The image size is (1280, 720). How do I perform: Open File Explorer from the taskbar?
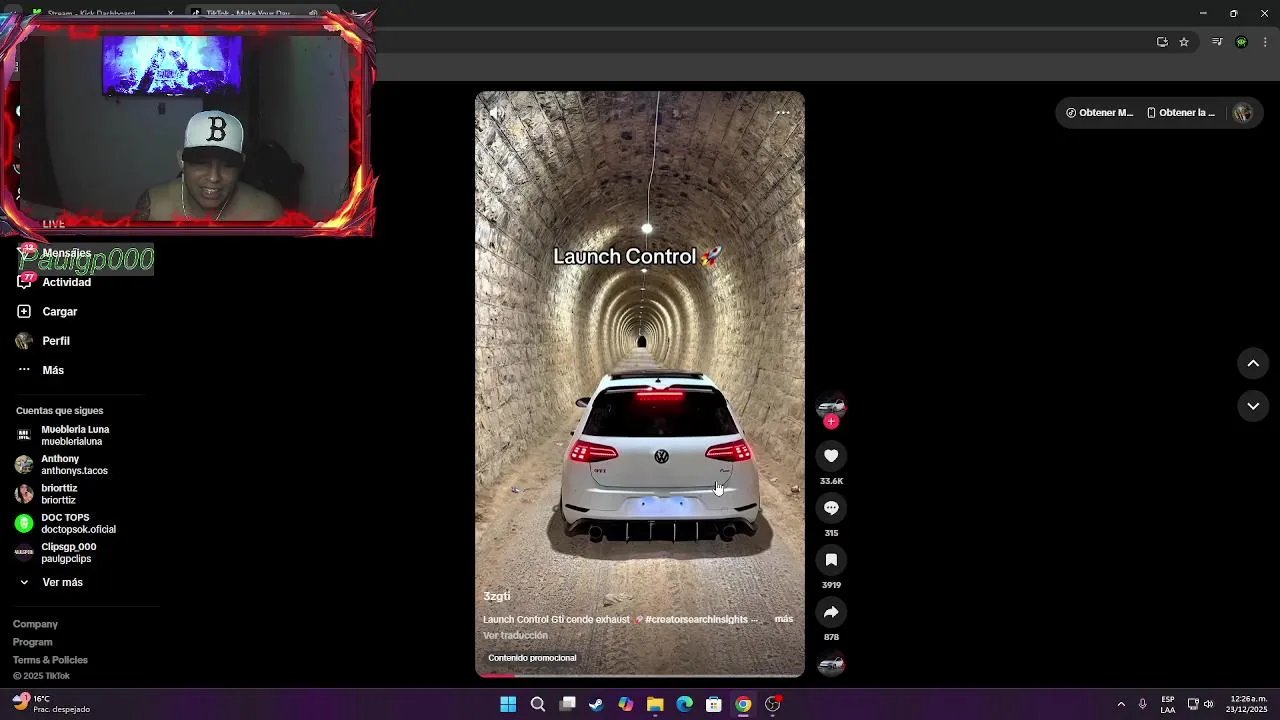[x=655, y=704]
